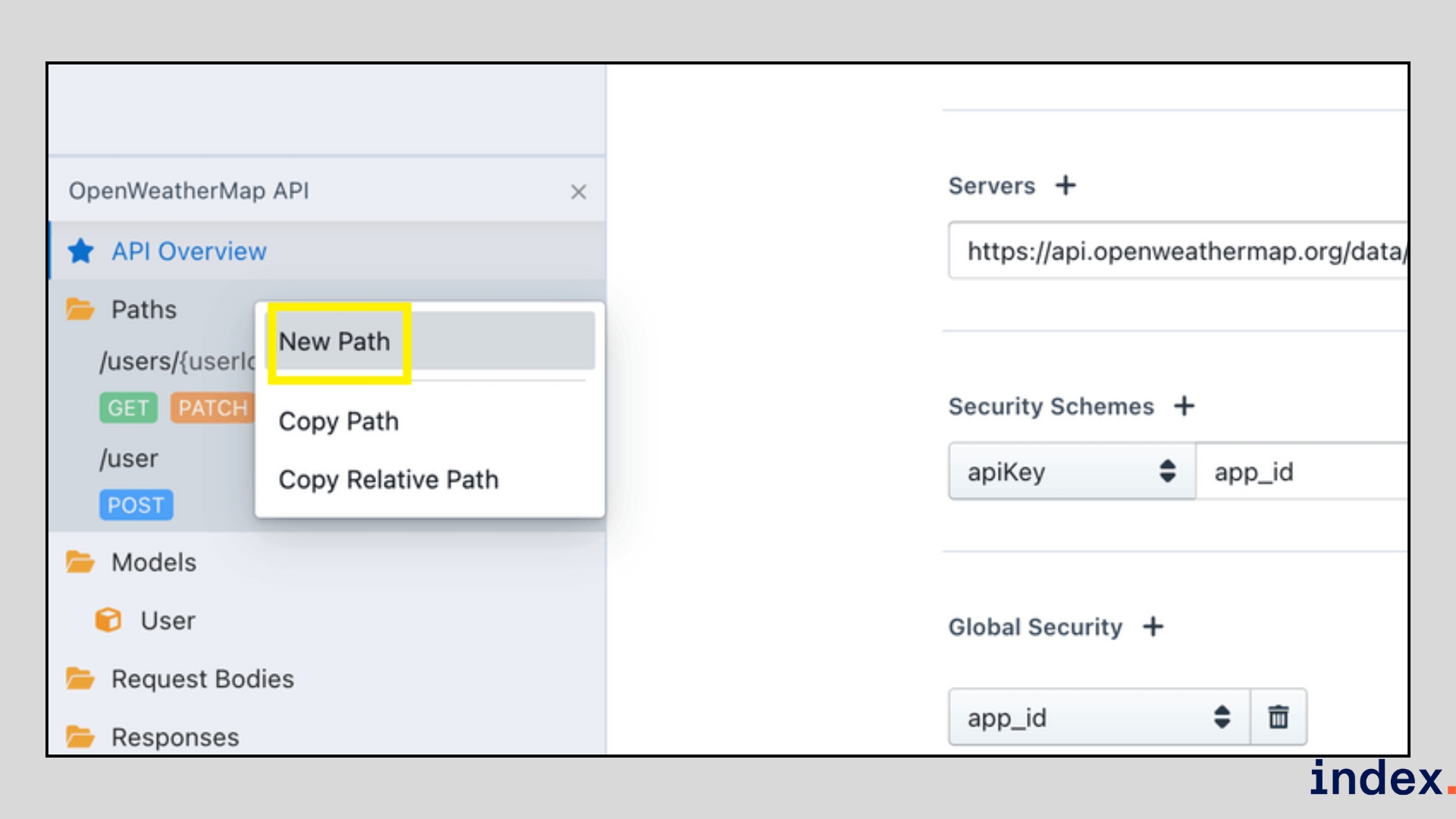Open the apiKey scheme type dropdown

[x=1071, y=472]
